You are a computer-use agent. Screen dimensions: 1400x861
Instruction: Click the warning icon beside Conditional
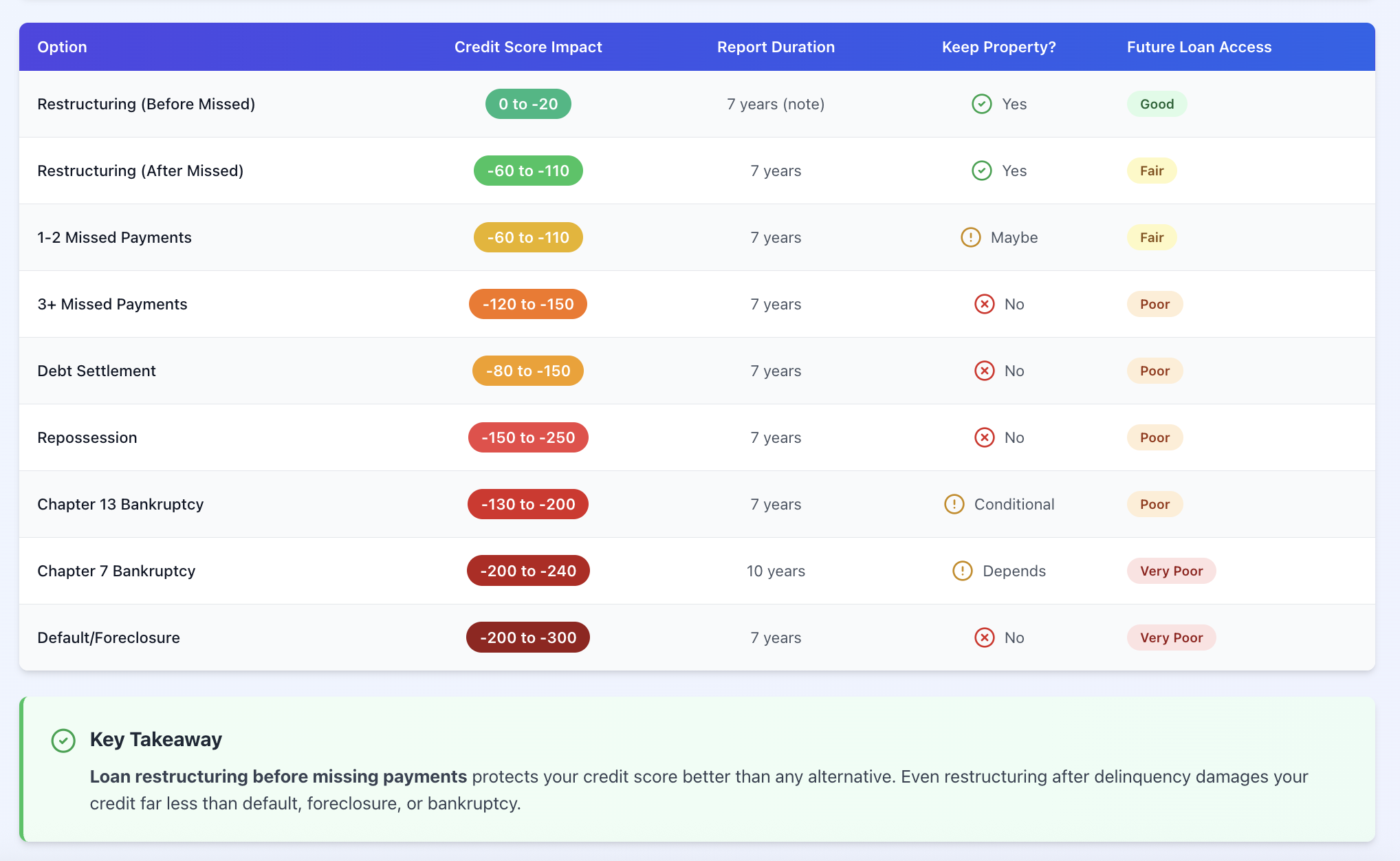(954, 504)
